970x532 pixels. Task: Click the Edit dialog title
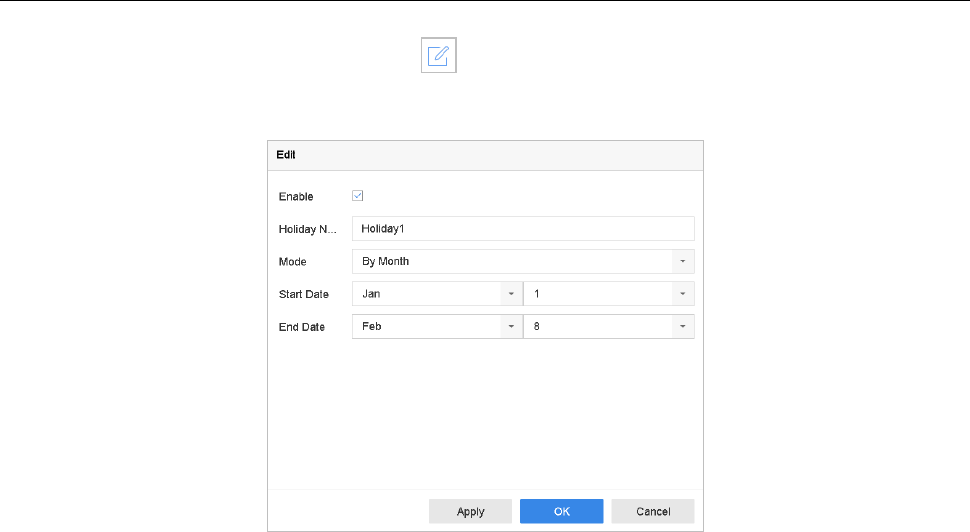(x=286, y=155)
